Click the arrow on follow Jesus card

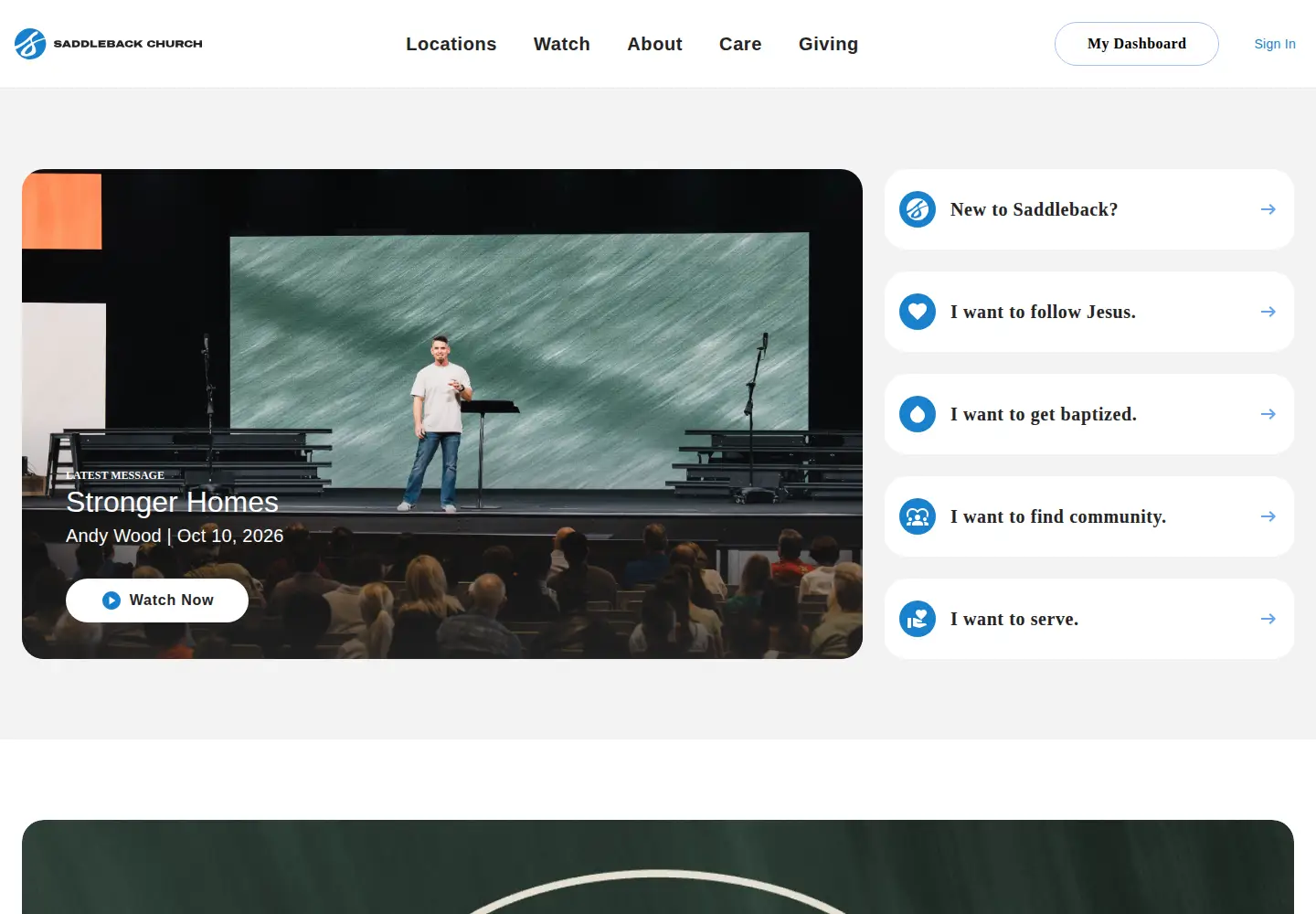coord(1268,312)
